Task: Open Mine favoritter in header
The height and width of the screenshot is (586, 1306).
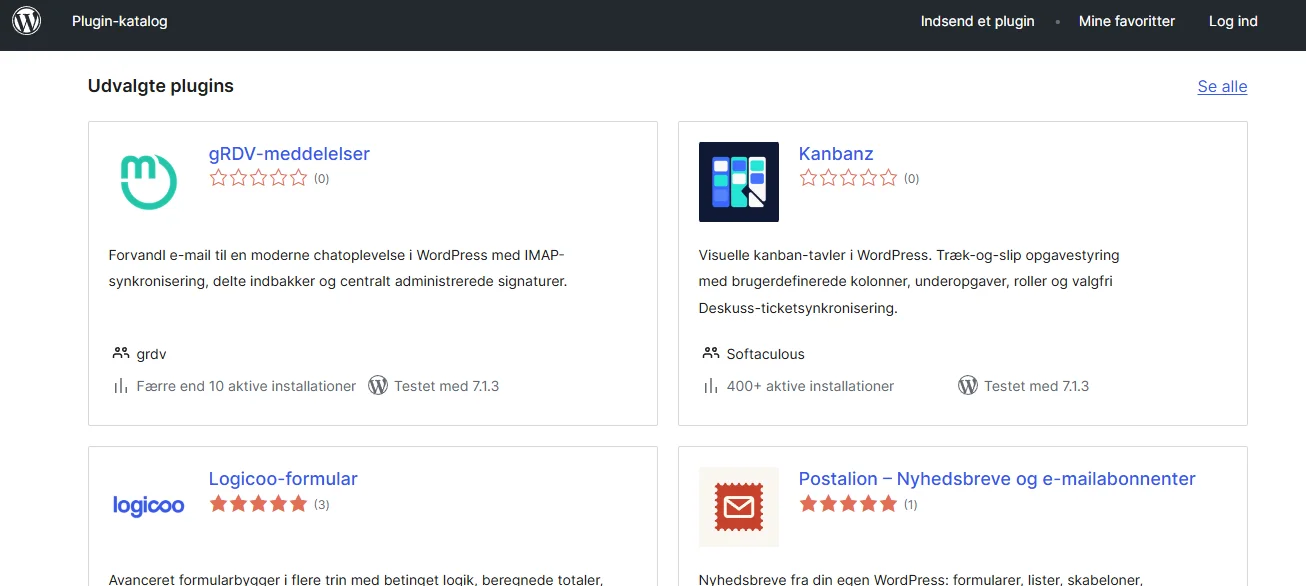Action: pyautogui.click(x=1127, y=21)
